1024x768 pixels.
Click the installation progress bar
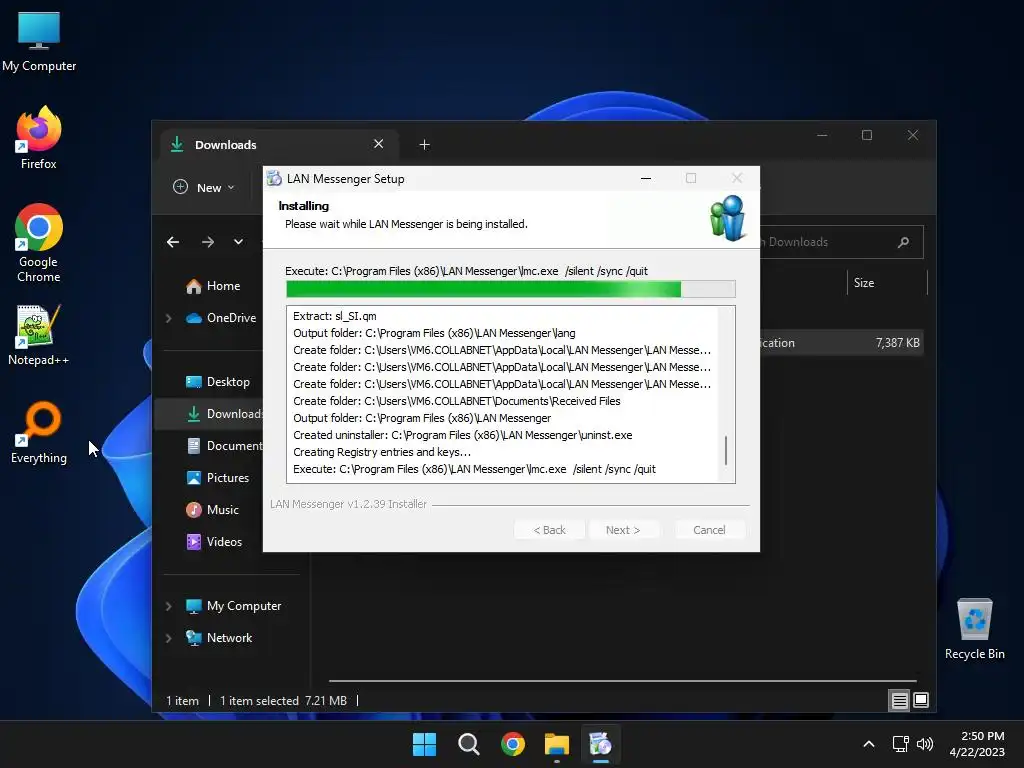[511, 289]
